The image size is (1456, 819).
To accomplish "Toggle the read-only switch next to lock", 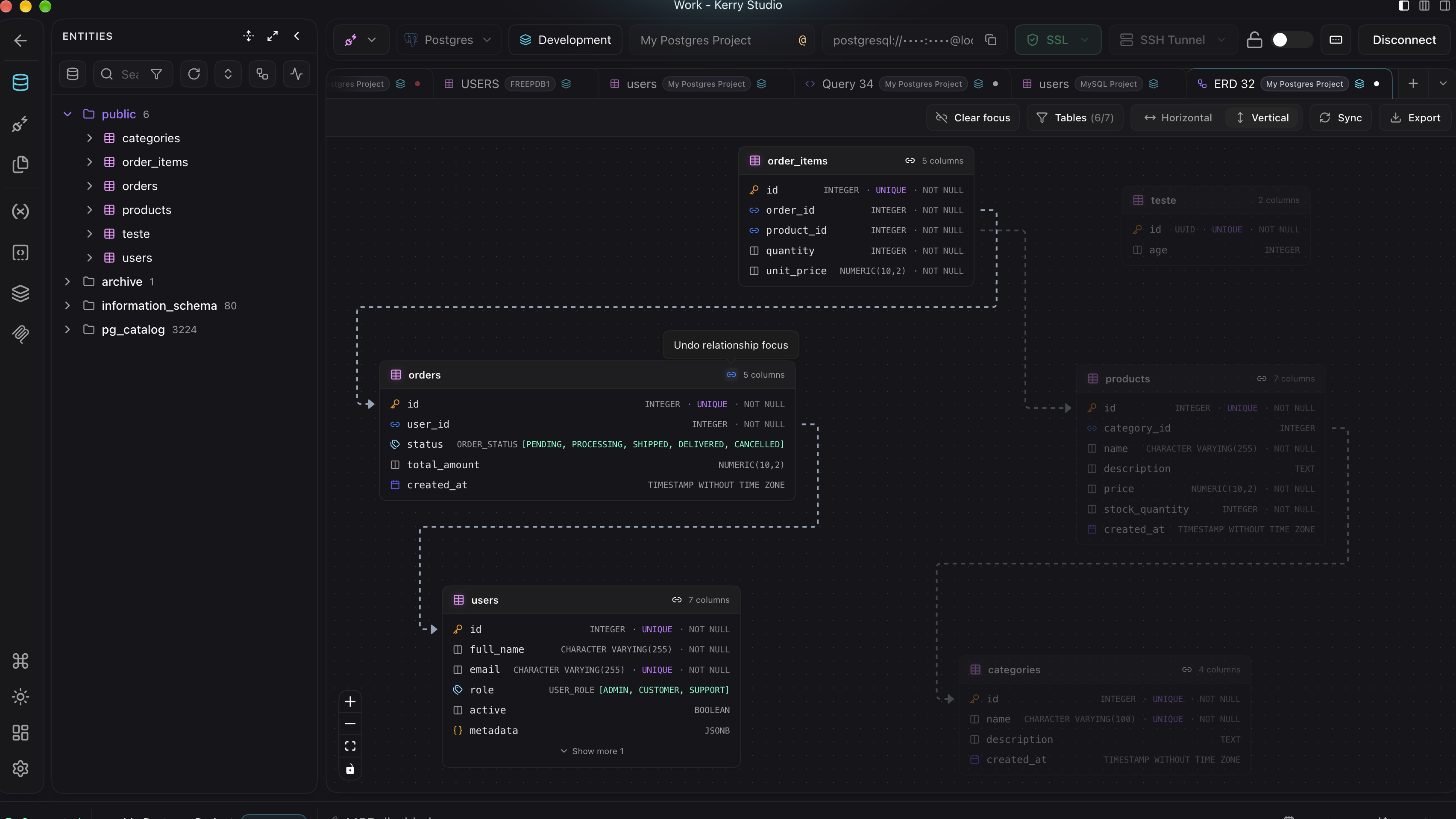I will pyautogui.click(x=1292, y=40).
